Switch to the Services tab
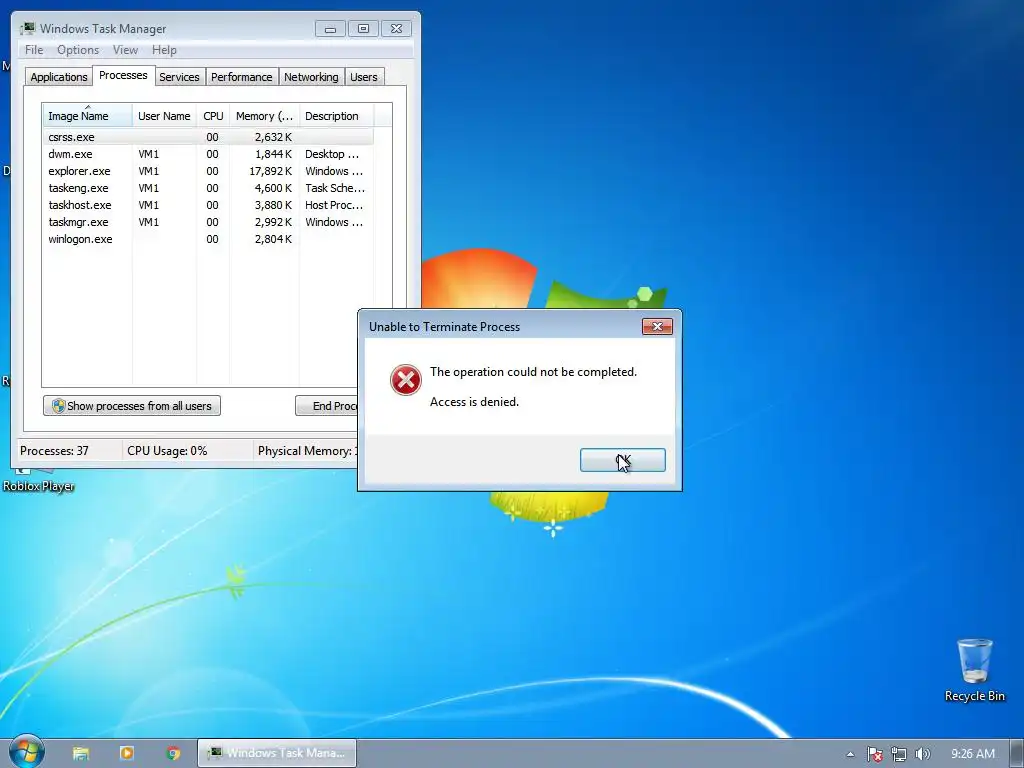The height and width of the screenshot is (768, 1024). (x=179, y=77)
